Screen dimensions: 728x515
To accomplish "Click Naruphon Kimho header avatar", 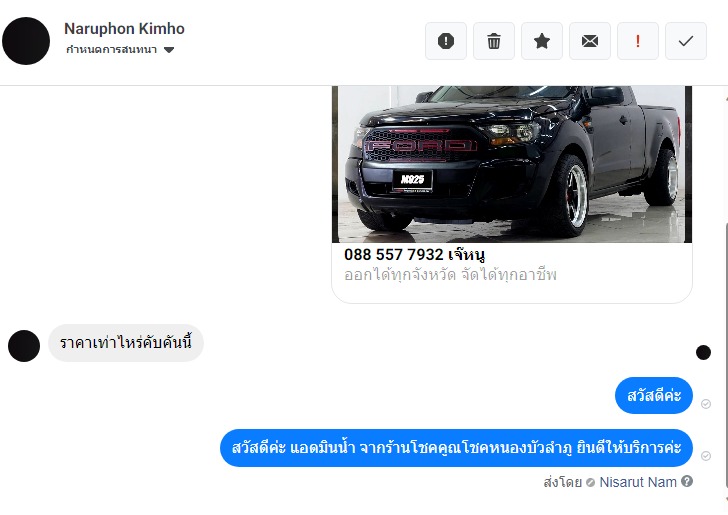I will click(x=26, y=41).
